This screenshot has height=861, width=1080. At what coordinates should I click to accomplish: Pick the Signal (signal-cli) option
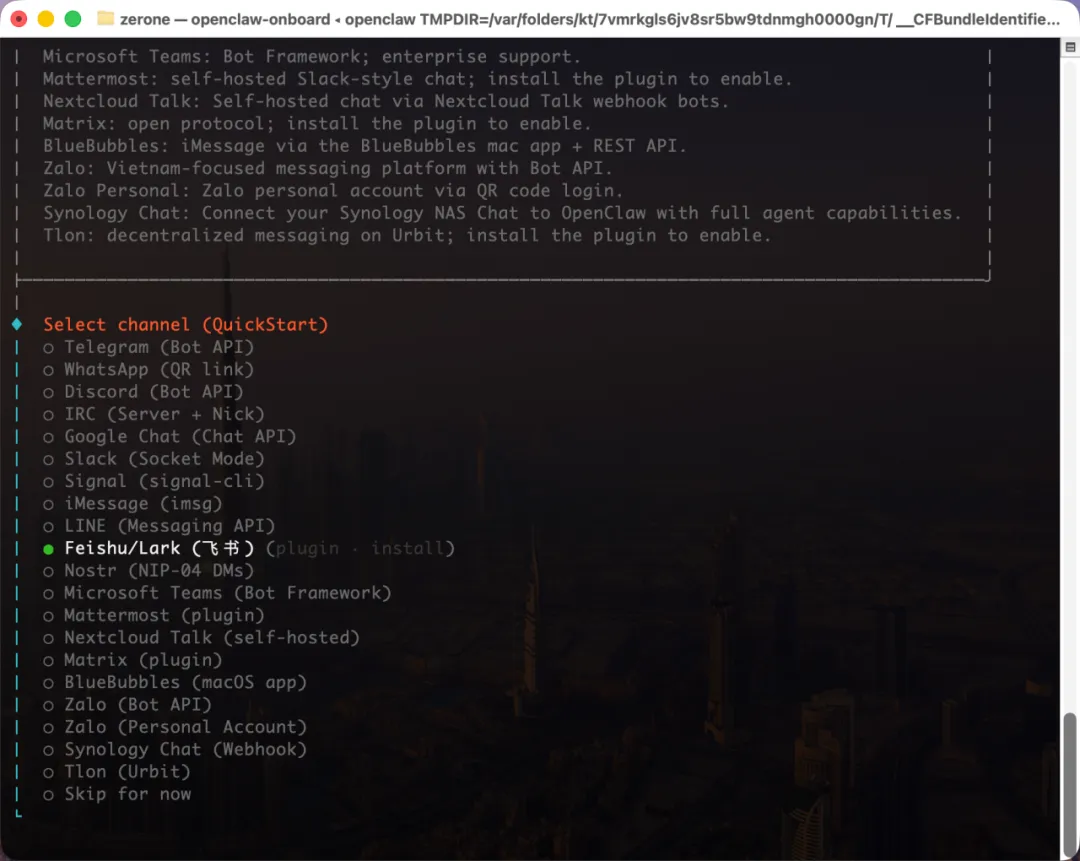pyautogui.click(x=154, y=481)
